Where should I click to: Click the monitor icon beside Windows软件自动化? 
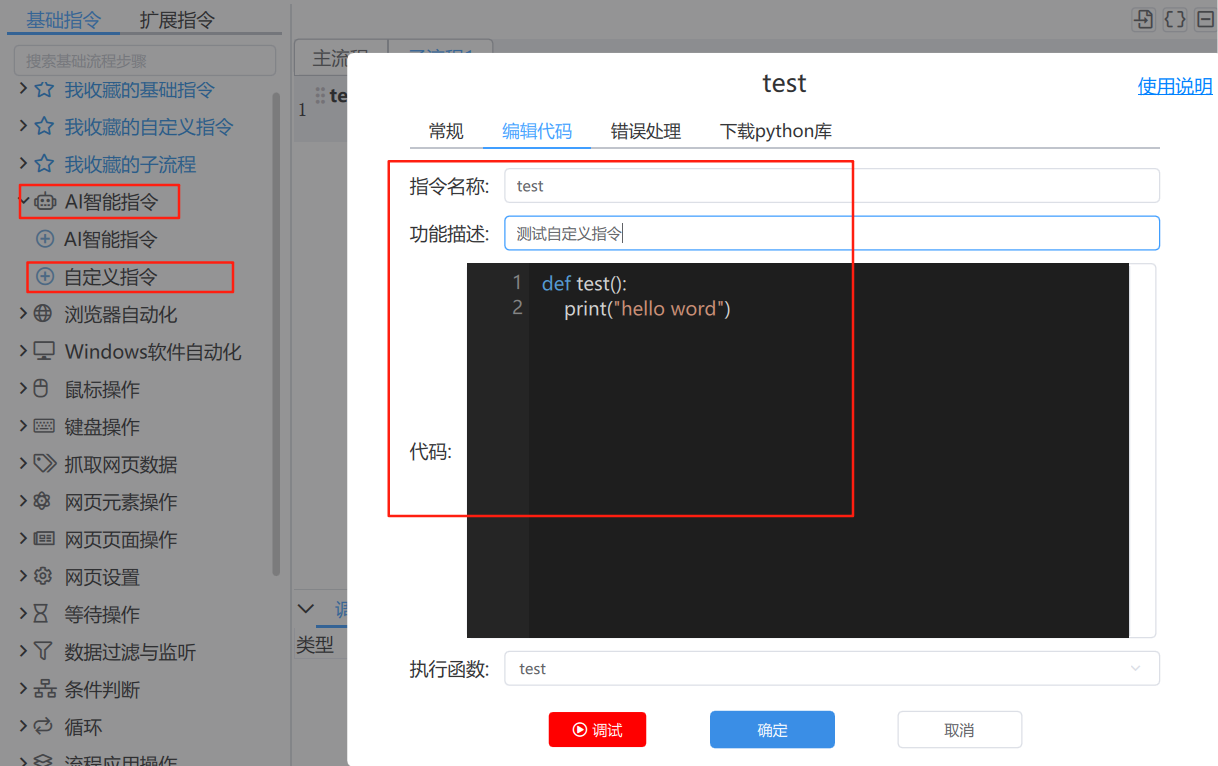coord(44,352)
